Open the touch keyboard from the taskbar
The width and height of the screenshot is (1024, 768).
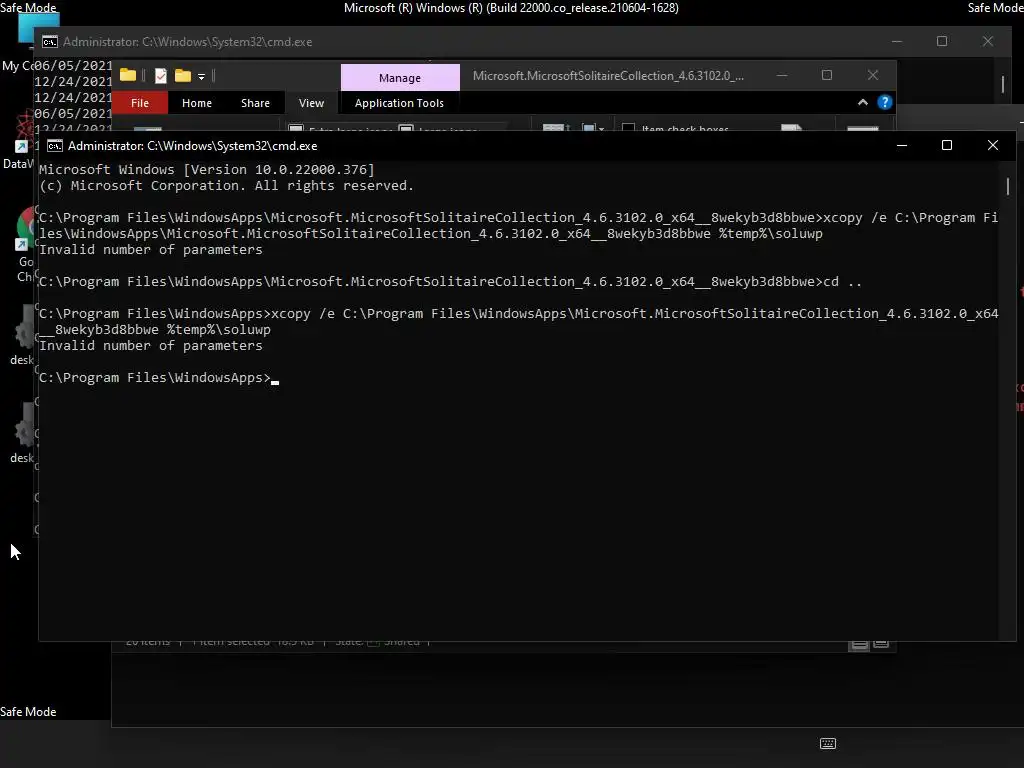tap(827, 743)
